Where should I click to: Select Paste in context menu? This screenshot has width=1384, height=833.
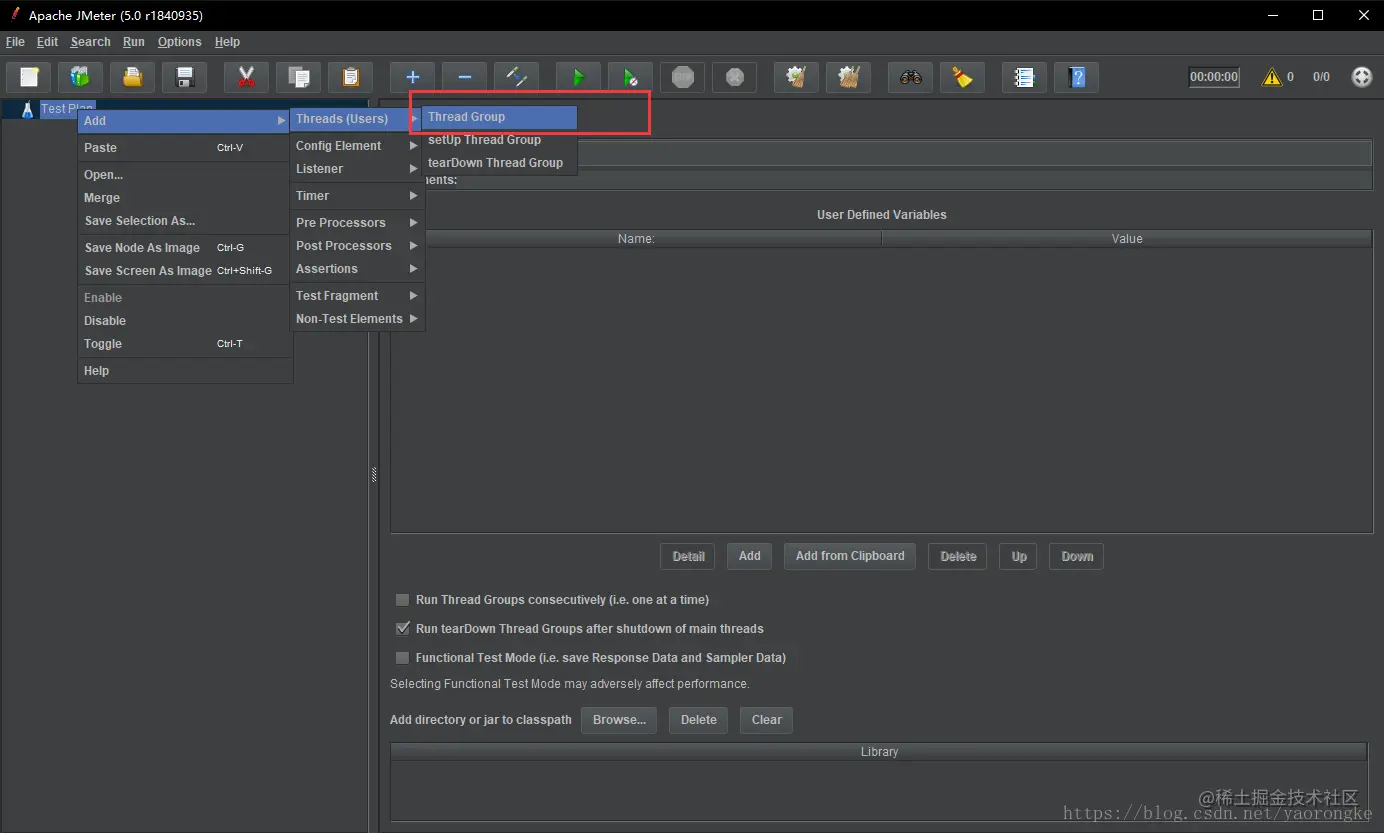click(x=185, y=148)
